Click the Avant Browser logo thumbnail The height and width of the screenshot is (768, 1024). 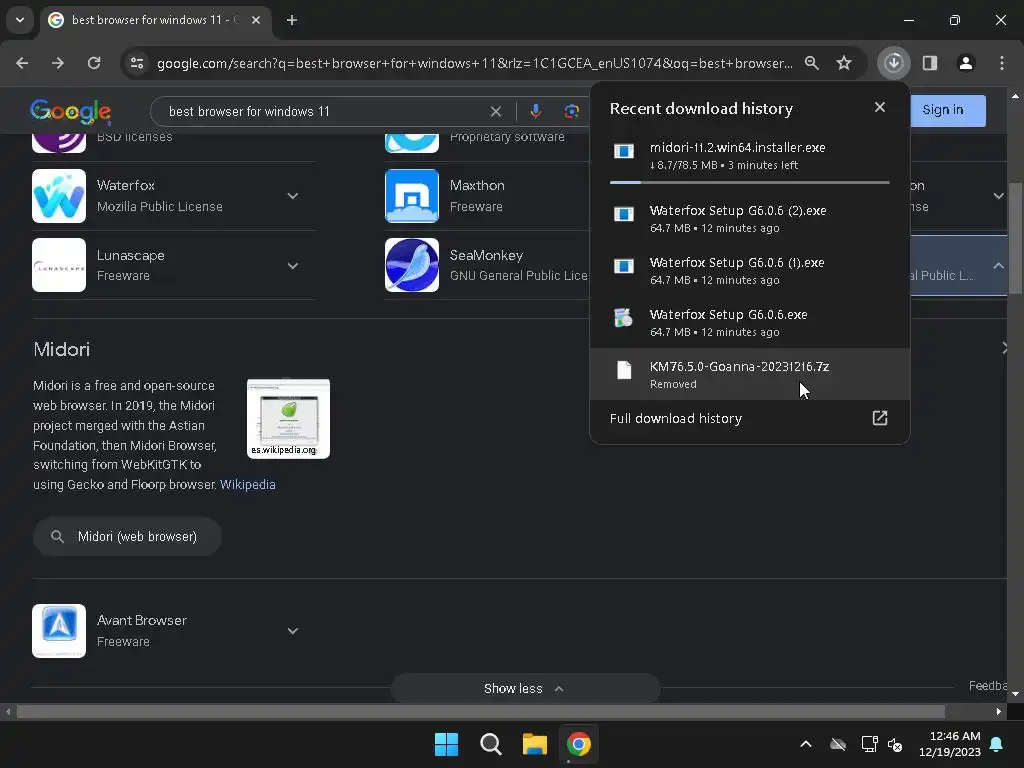[x=59, y=631]
